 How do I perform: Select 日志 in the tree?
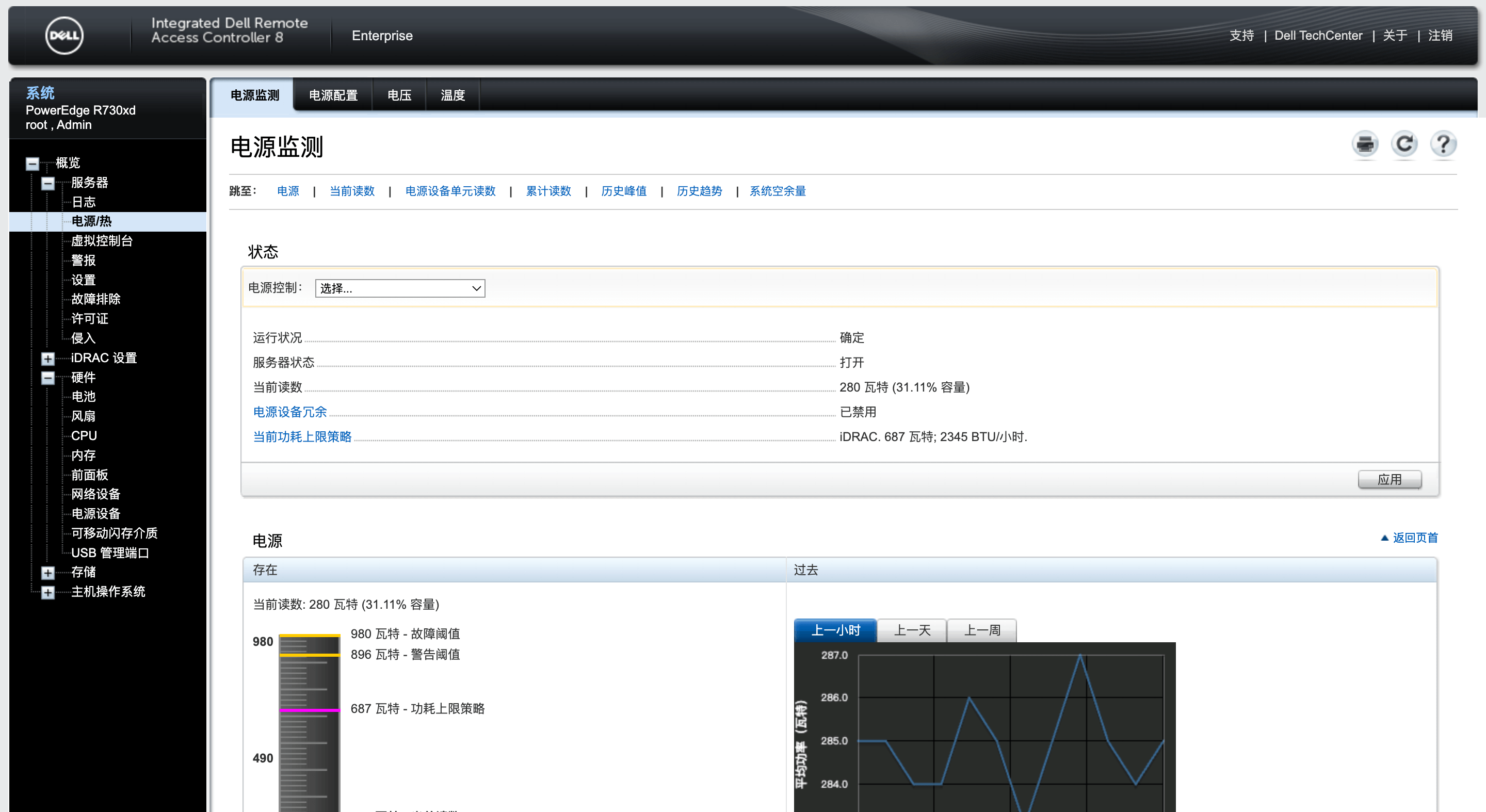(83, 202)
